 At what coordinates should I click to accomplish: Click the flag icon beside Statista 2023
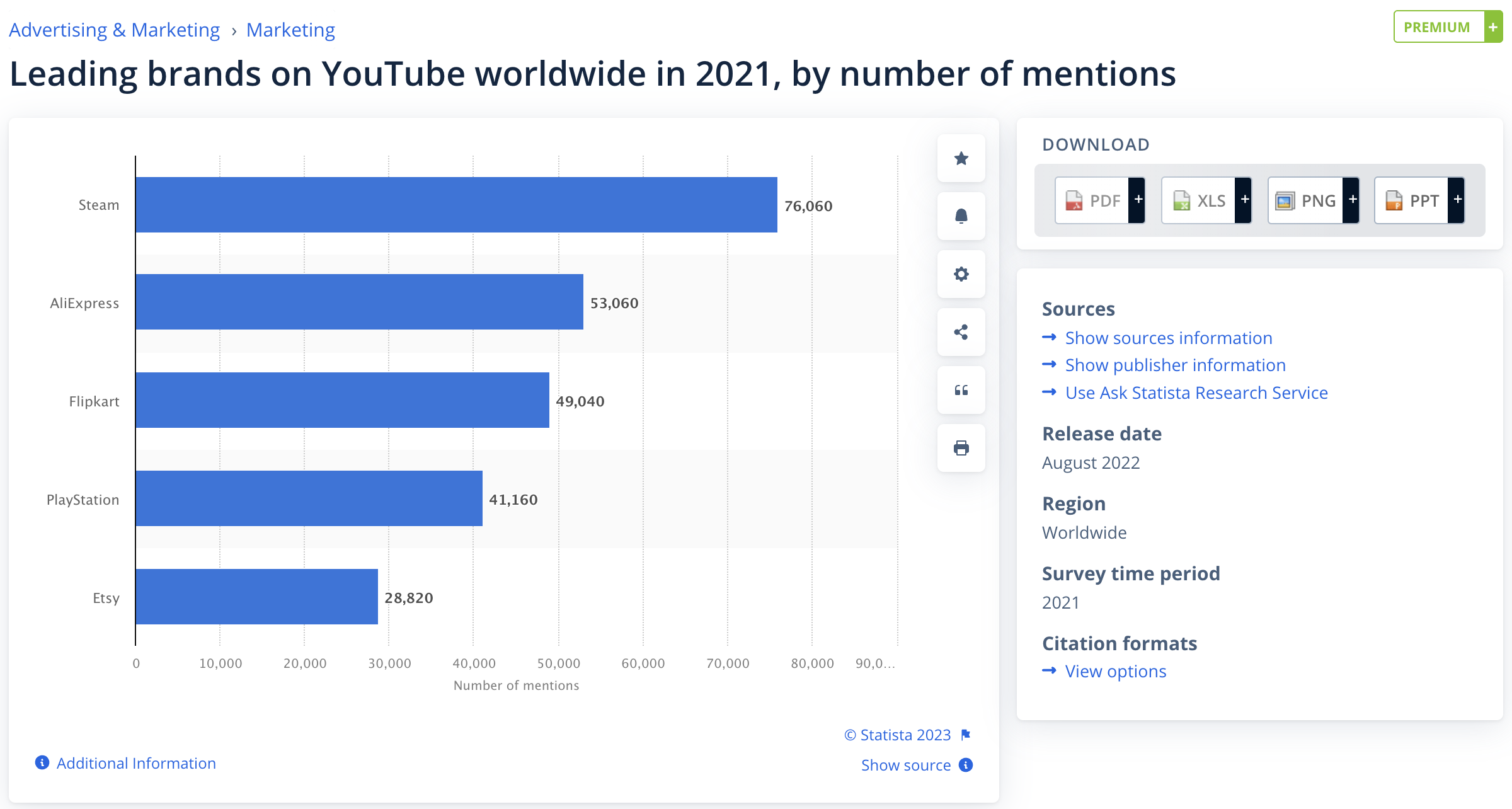[x=966, y=735]
